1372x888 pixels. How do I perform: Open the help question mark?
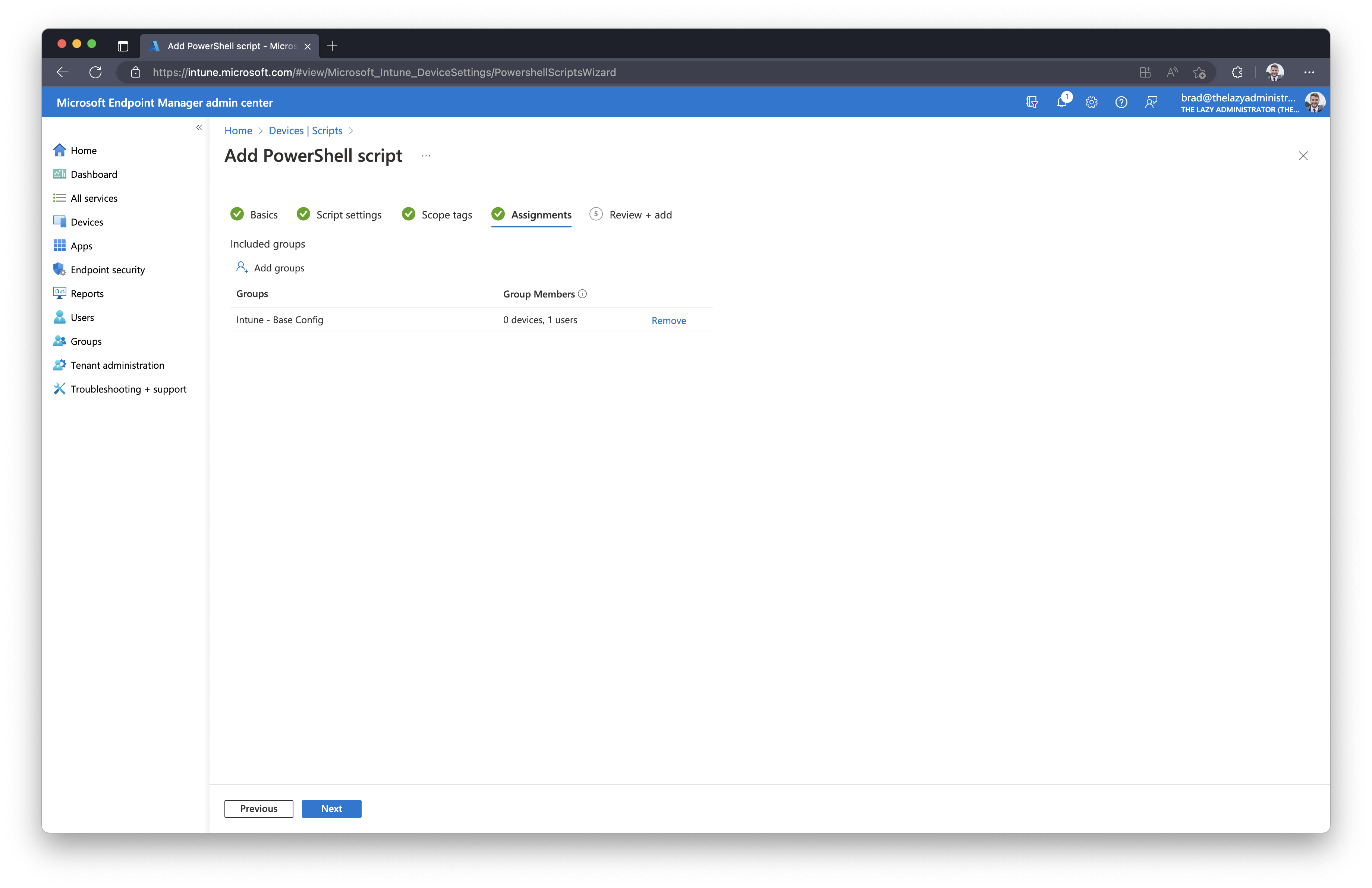click(x=1121, y=102)
